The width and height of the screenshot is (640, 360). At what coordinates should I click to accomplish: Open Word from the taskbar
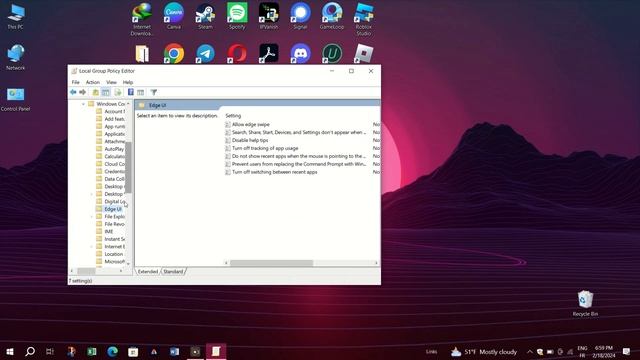(174, 351)
